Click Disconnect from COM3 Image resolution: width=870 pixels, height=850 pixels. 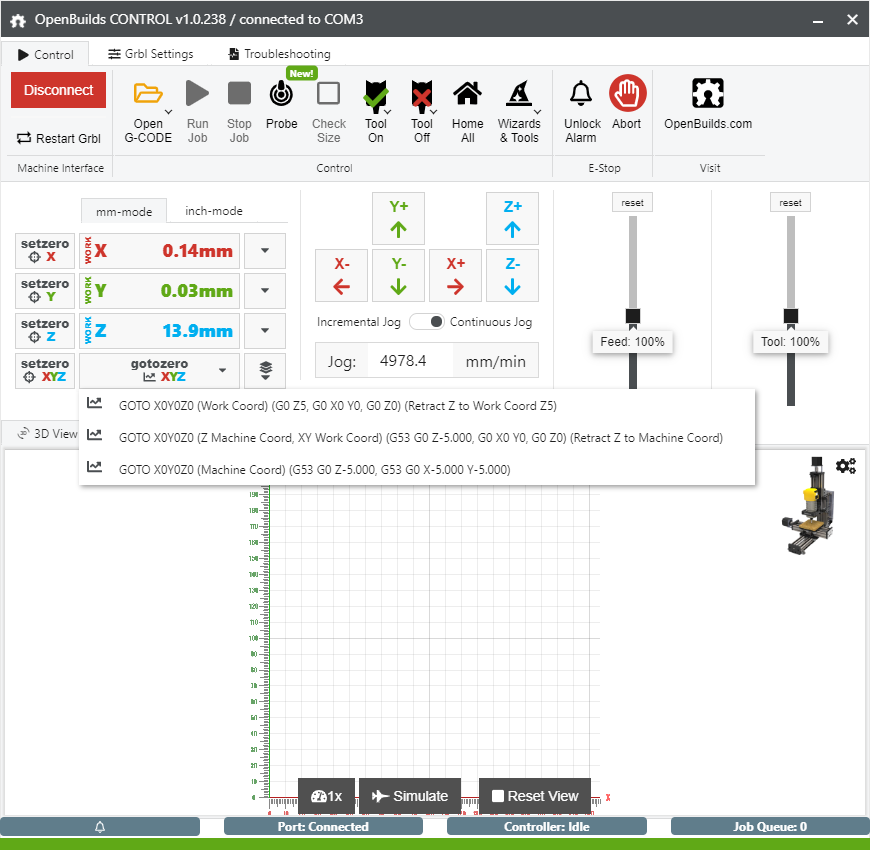click(x=58, y=89)
